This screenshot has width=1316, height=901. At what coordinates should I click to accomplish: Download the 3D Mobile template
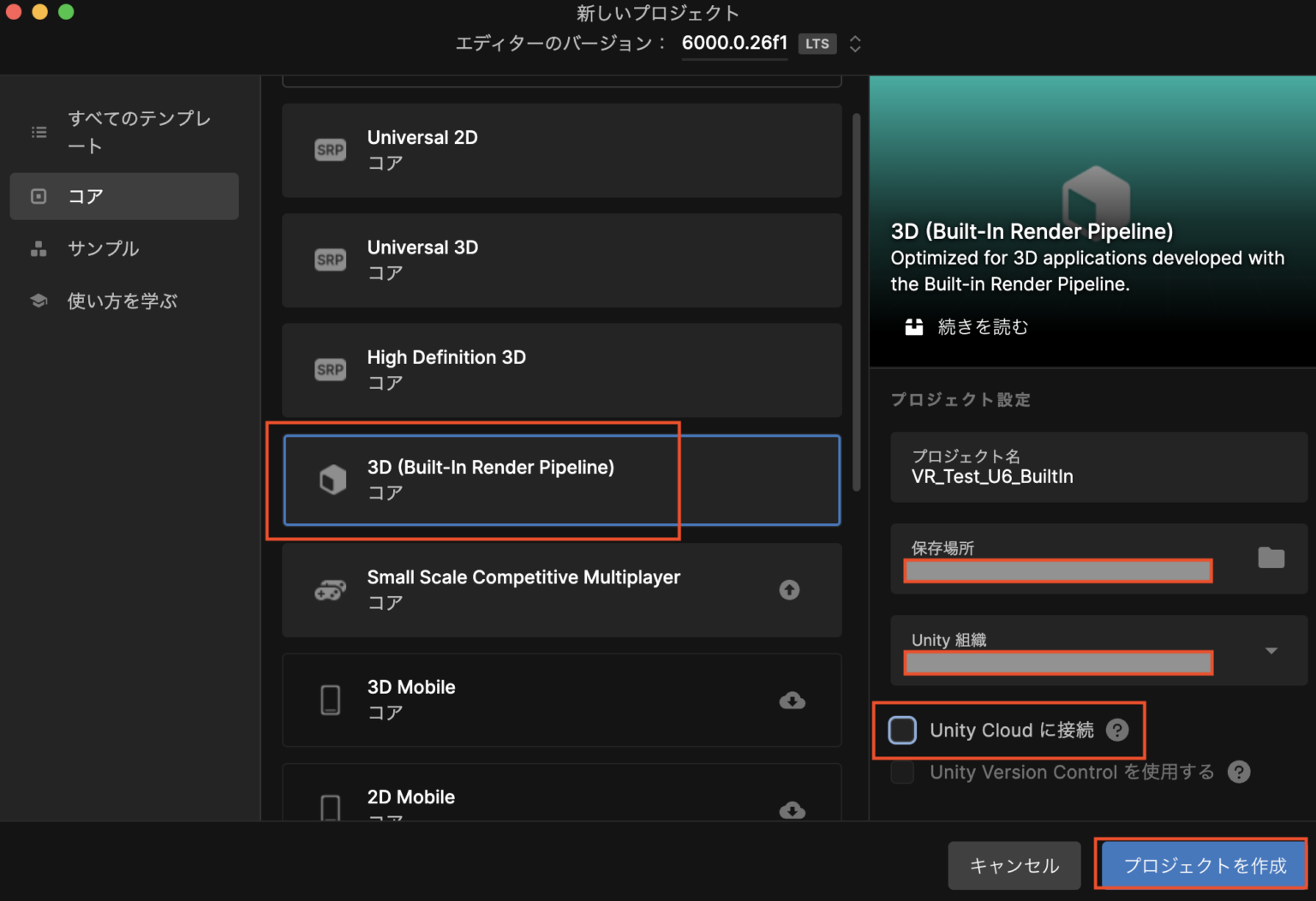coord(793,701)
